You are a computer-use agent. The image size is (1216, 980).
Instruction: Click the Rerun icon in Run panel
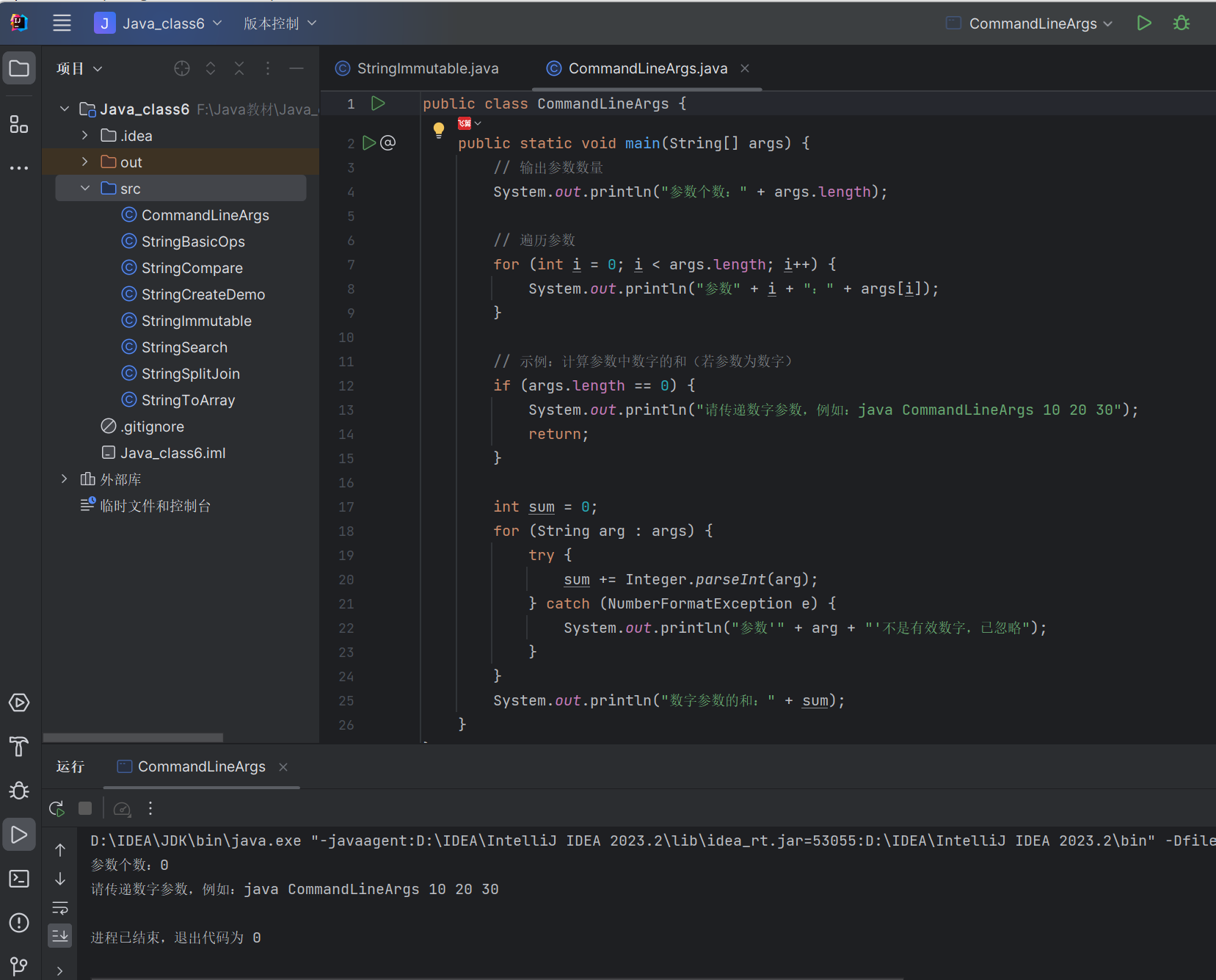(57, 808)
